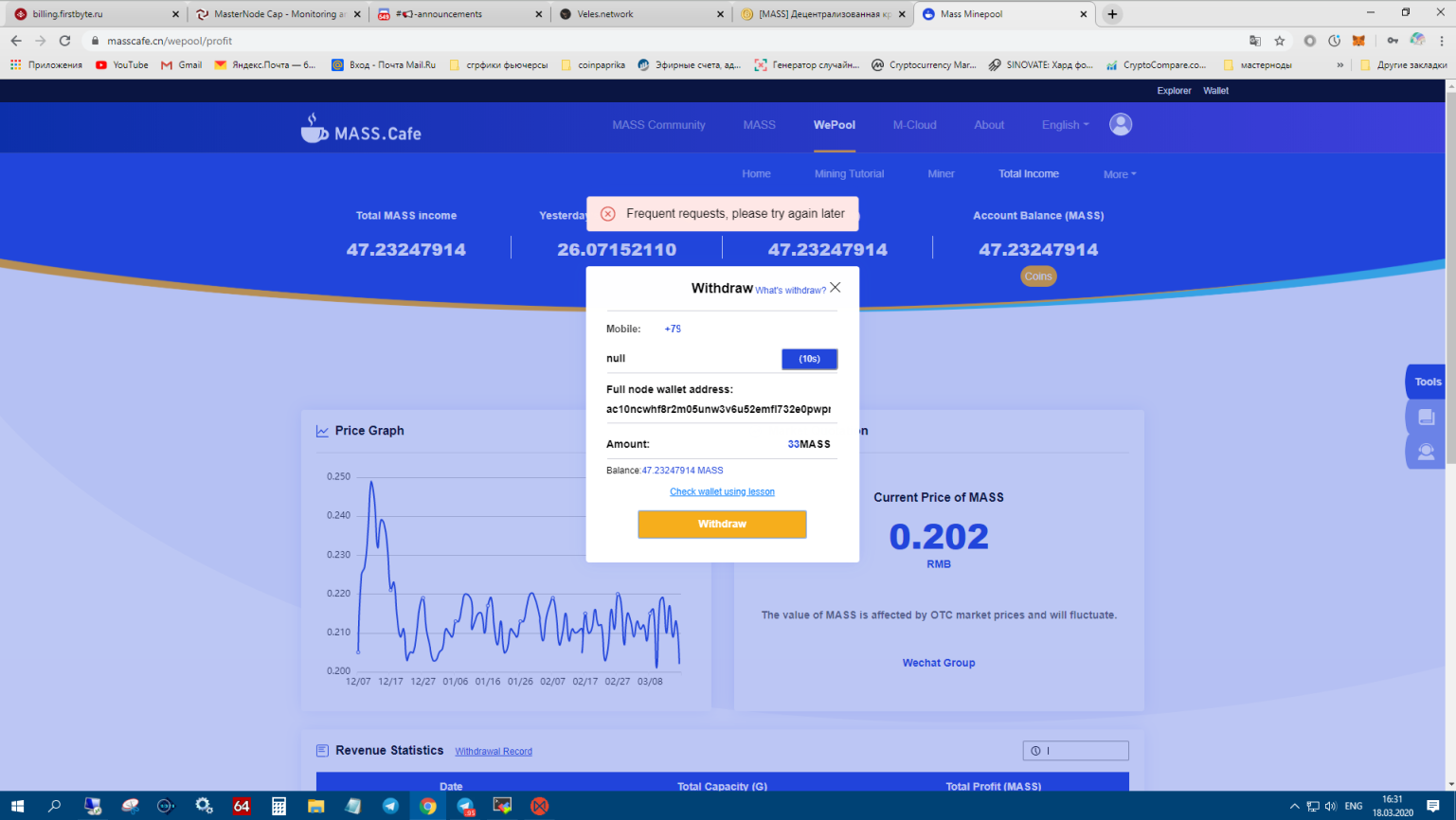Open the What's withdraw? link
Screen dimensions: 1456x820
[x=790, y=291]
